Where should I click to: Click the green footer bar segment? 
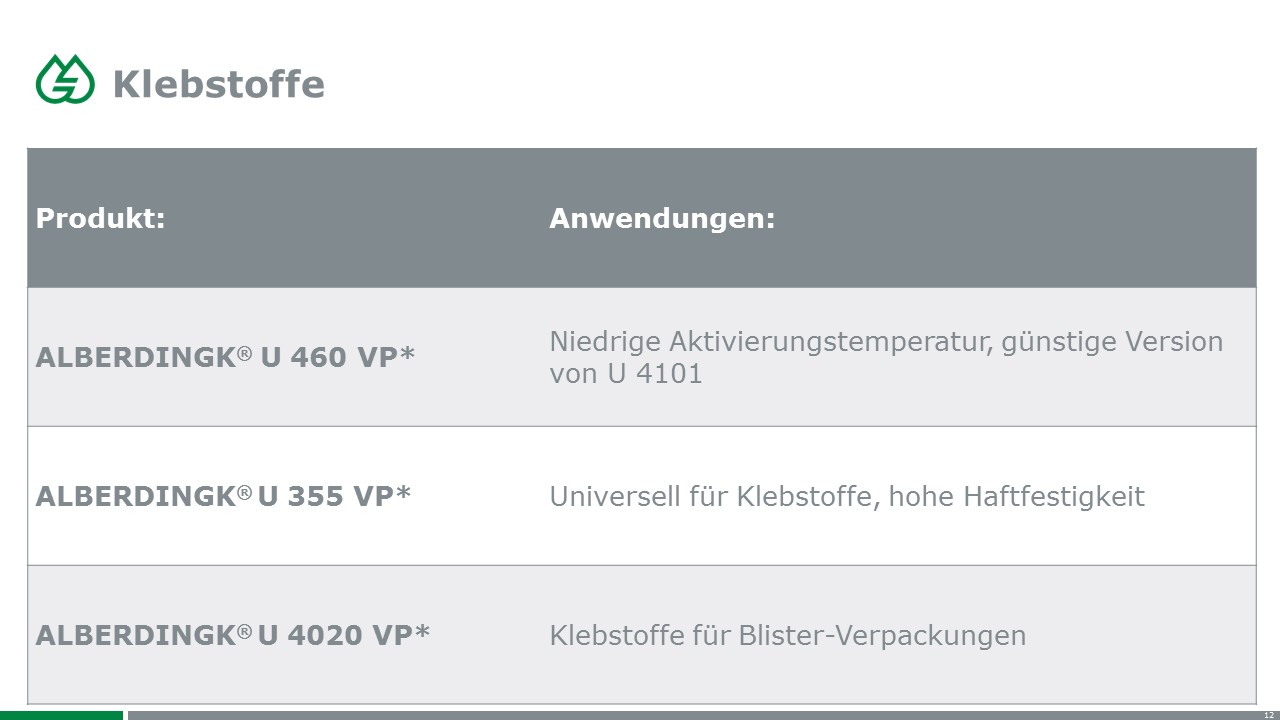click(61, 715)
